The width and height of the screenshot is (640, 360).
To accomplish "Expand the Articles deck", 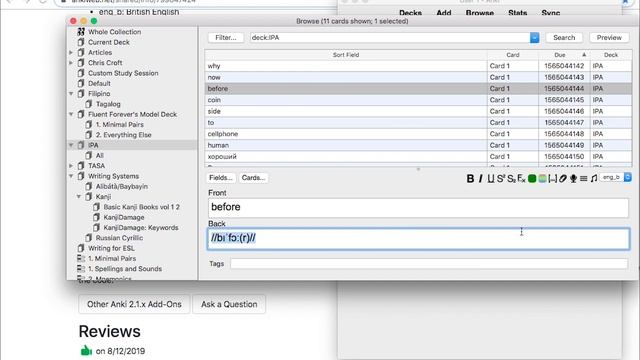I will point(71,53).
